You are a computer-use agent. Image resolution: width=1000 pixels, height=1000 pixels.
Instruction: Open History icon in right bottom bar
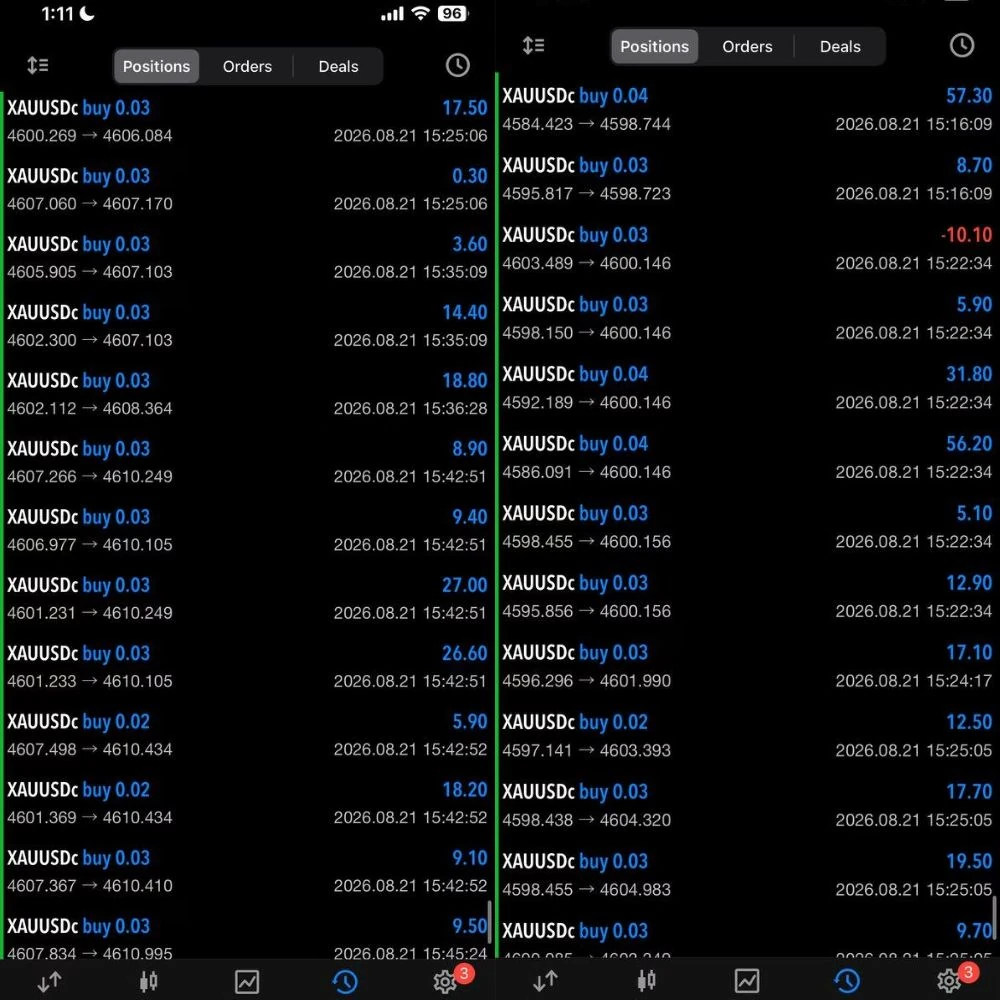tap(846, 981)
